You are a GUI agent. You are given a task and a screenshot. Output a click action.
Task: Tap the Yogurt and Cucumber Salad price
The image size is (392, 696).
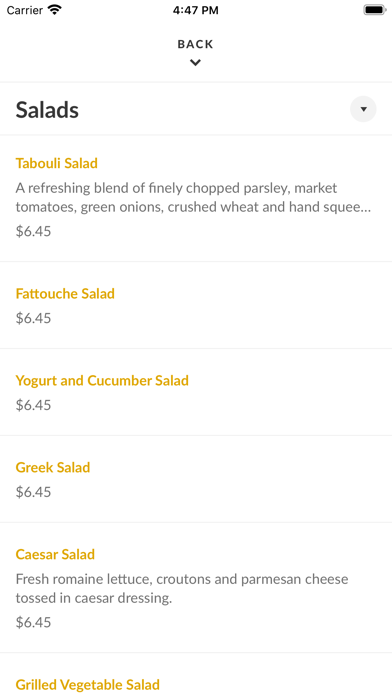coord(33,405)
